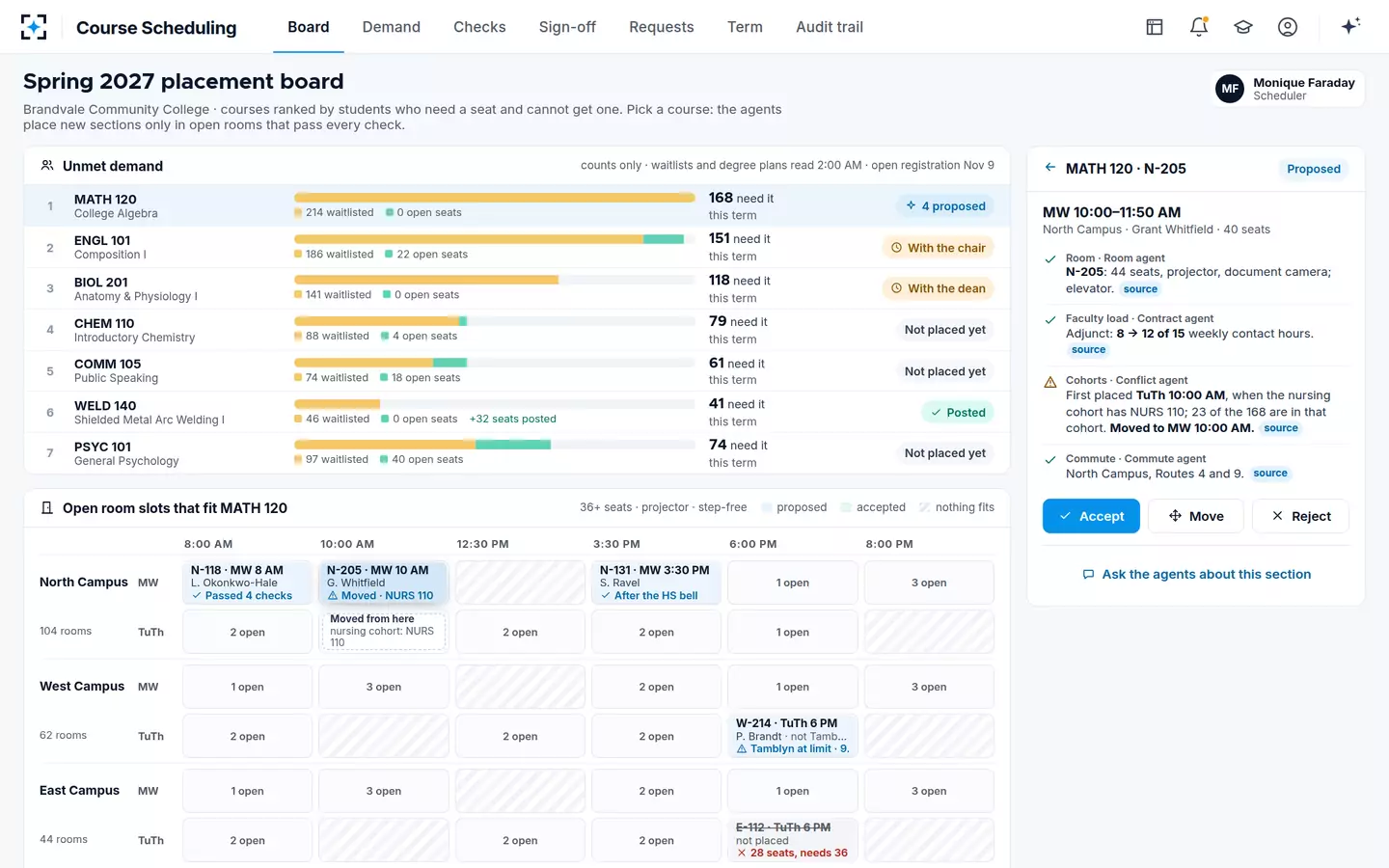Open the layout panel icon in header
Screen dimensions: 1389x868
coord(1155,27)
